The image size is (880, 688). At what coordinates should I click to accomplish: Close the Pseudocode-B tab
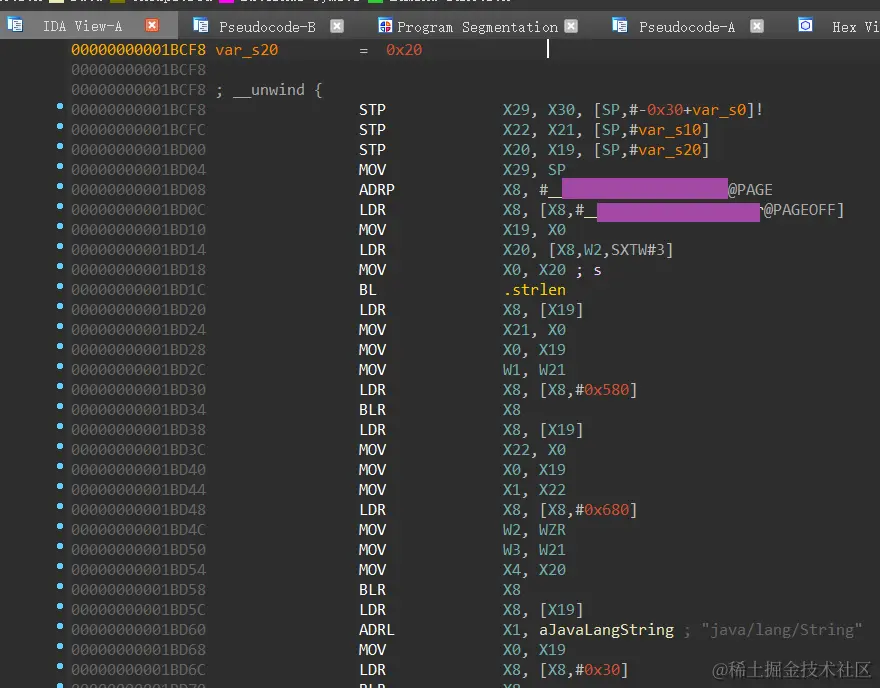coord(337,26)
